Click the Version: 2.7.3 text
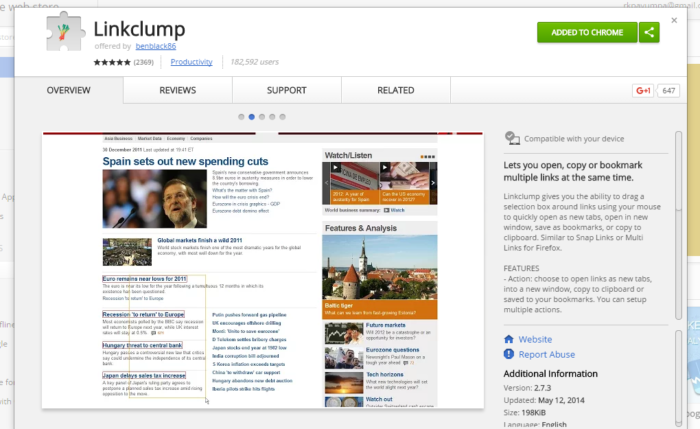 click(527, 388)
